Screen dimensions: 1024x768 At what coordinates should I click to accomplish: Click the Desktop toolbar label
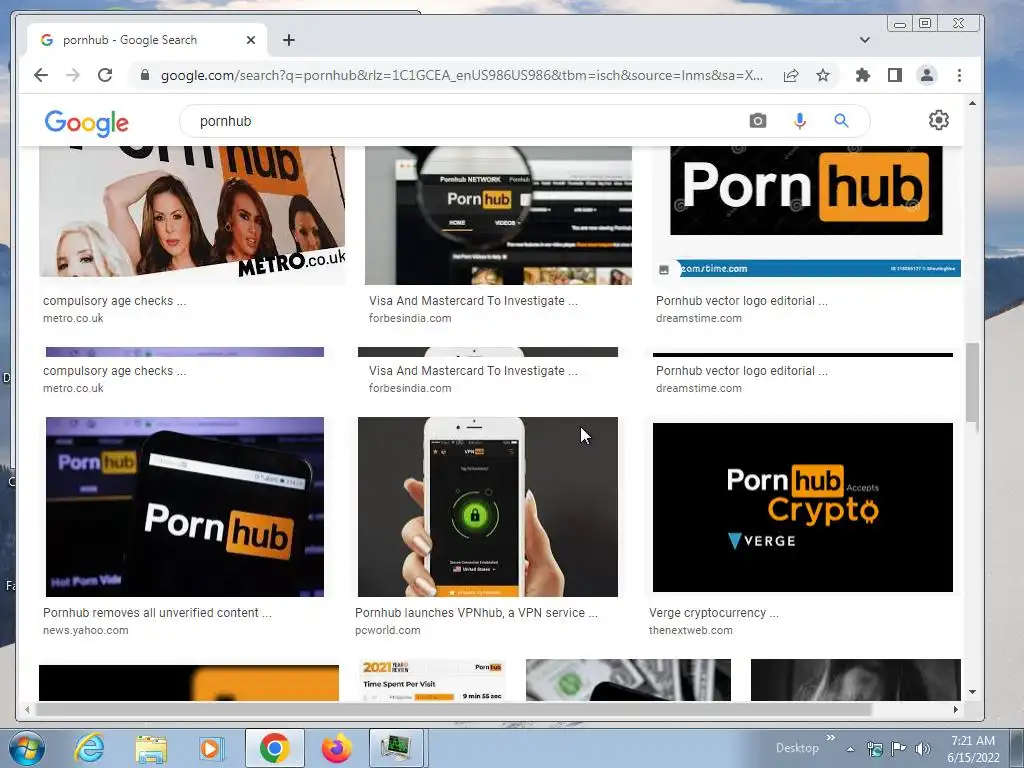[x=797, y=748]
